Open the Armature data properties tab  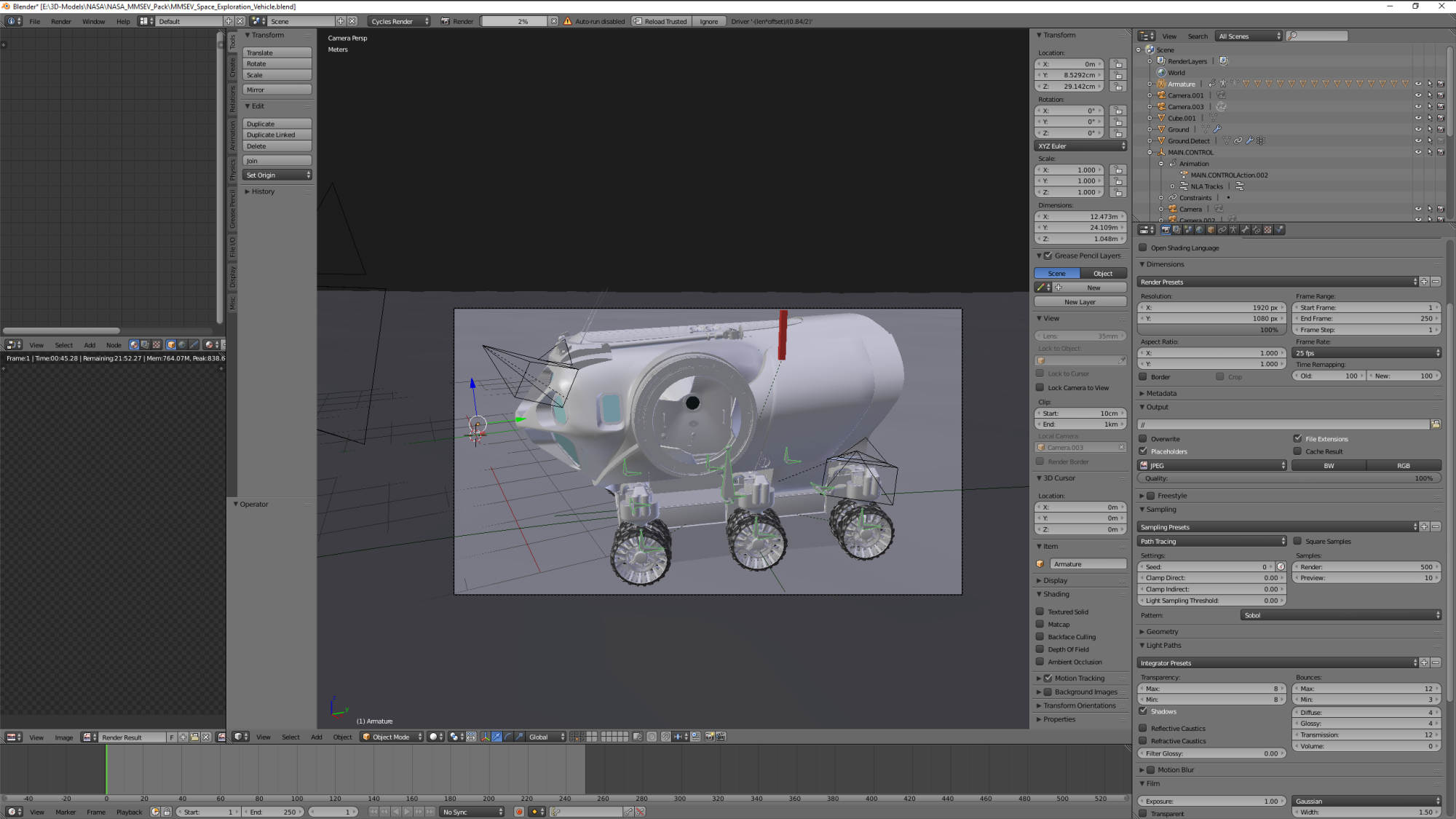point(1233,229)
